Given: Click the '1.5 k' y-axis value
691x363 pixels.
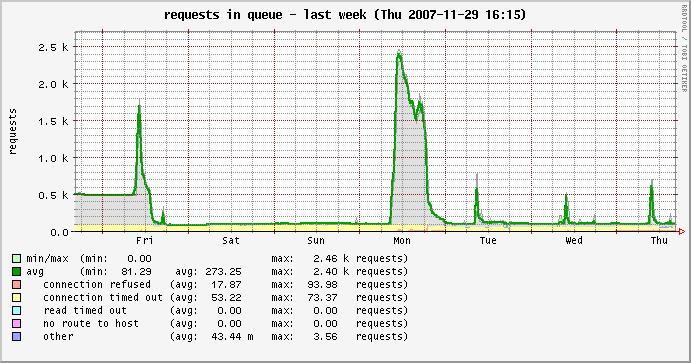Looking at the screenshot, I should pyautogui.click(x=53, y=121).
